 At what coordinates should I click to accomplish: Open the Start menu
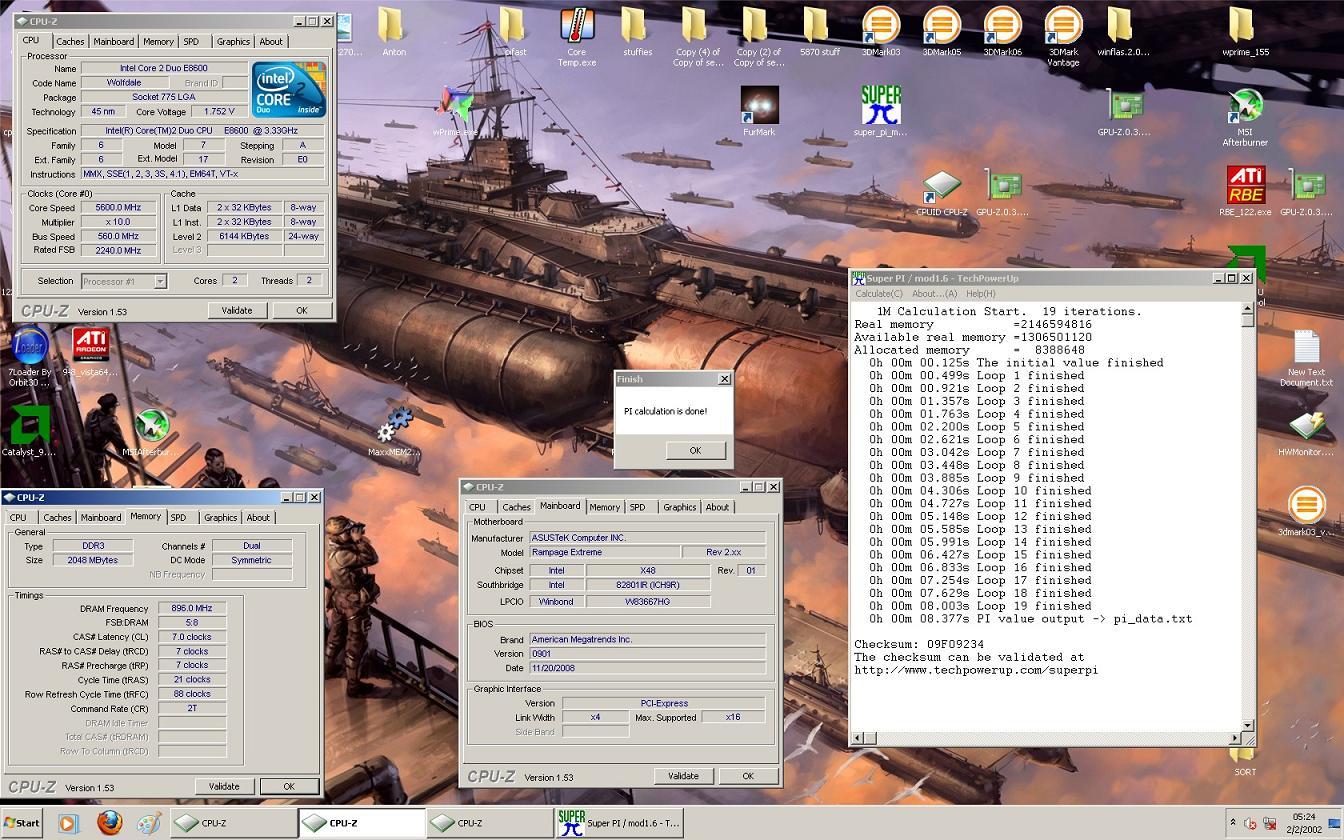(x=21, y=823)
